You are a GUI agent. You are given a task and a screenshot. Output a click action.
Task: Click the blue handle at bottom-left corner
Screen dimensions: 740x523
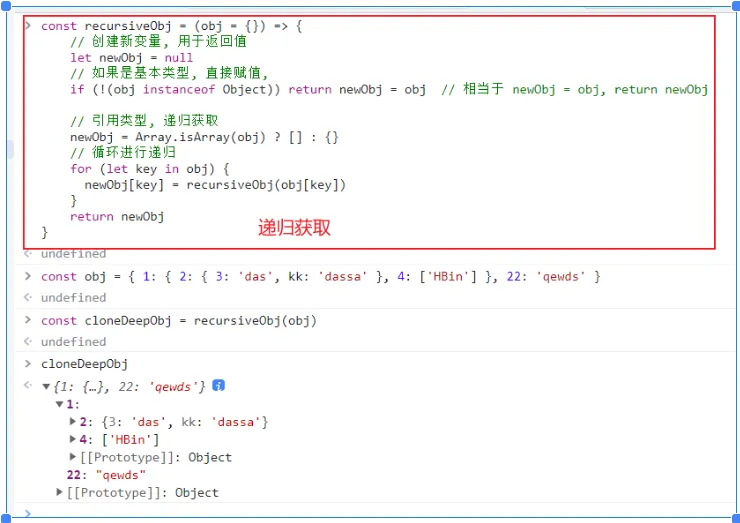[x=4, y=518]
